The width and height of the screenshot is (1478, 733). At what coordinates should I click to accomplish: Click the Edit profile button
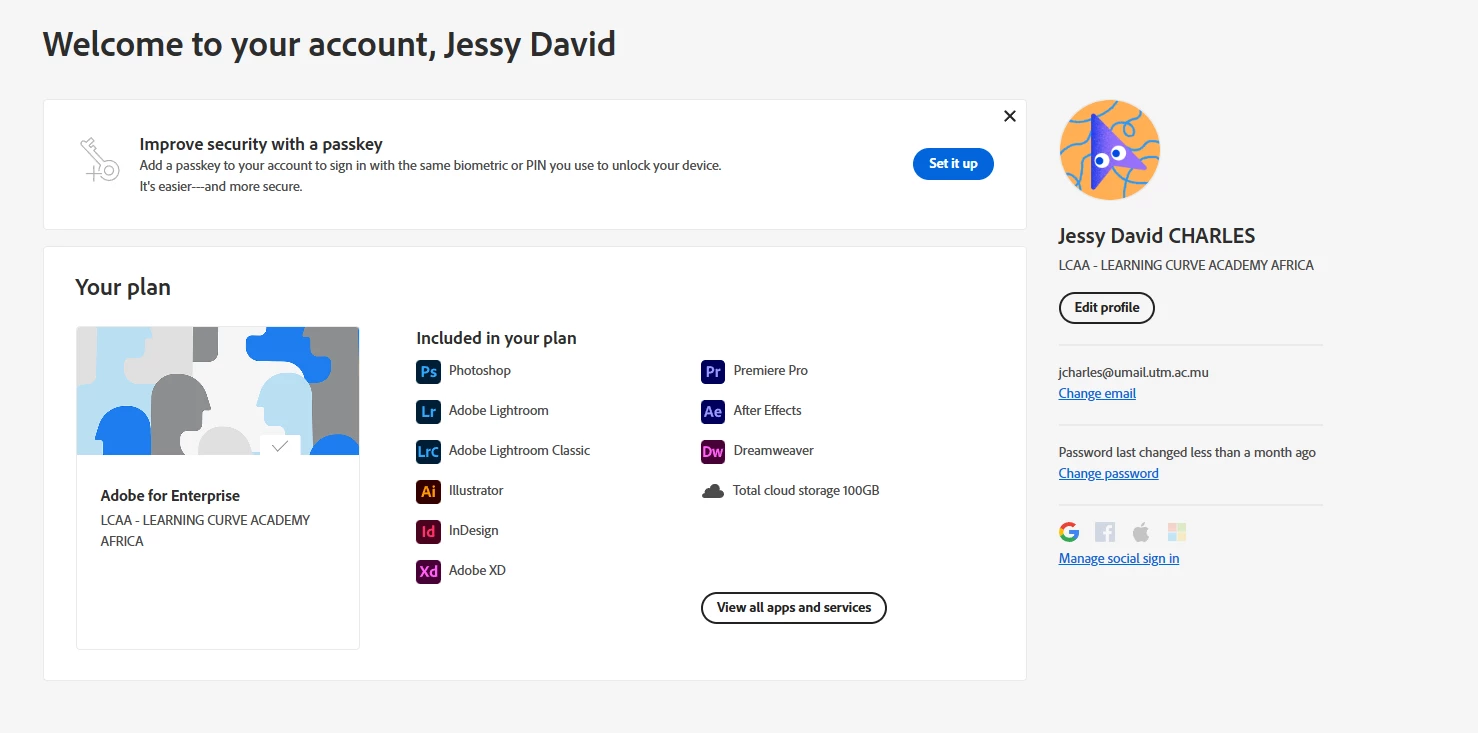[x=1107, y=308]
